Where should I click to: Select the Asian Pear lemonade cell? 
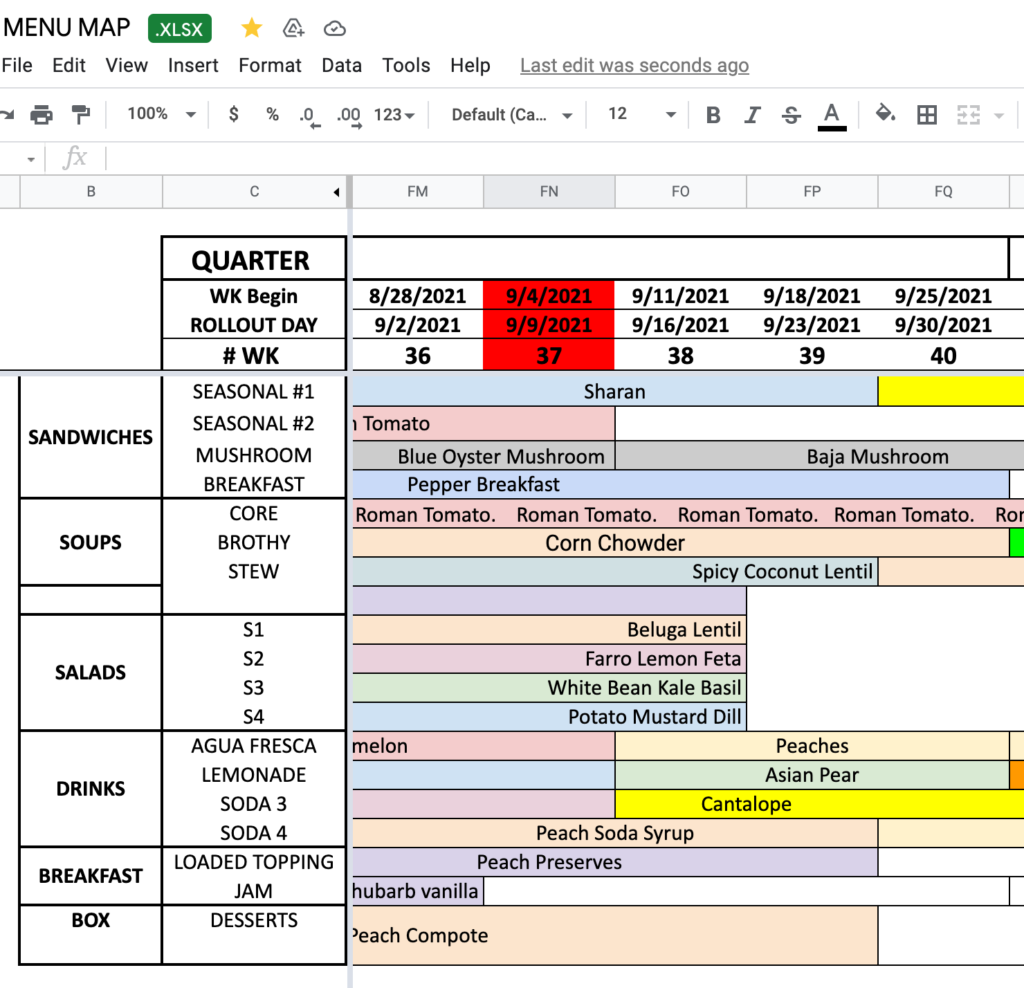pos(812,774)
